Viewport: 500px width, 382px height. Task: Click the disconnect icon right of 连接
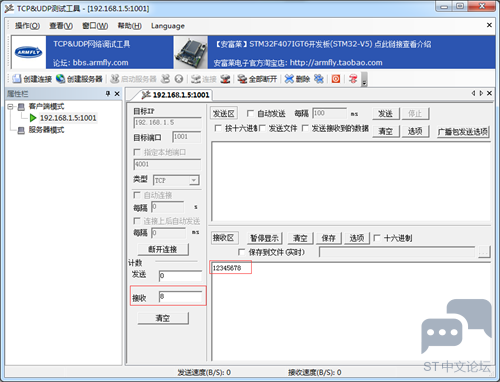226,79
